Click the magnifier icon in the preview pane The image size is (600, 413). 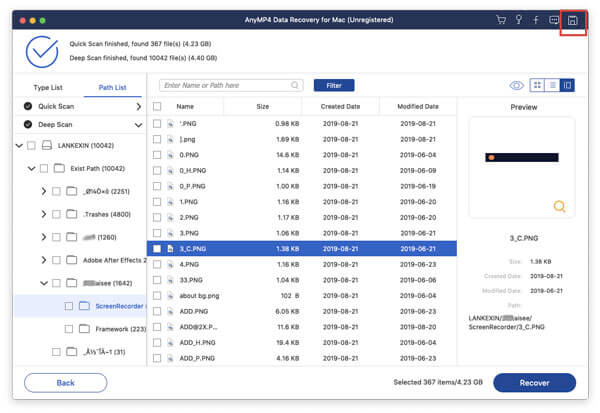tap(559, 206)
